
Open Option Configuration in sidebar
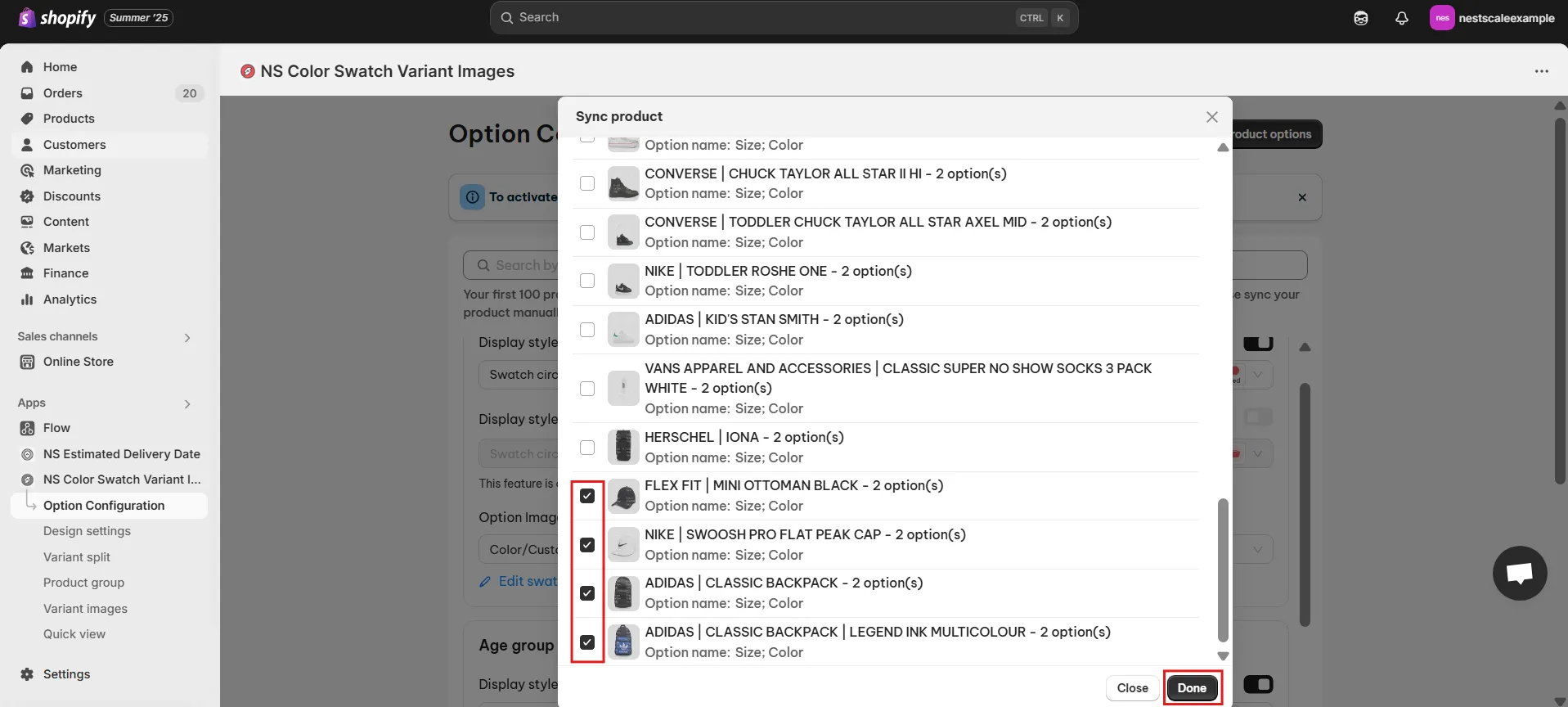[110, 506]
